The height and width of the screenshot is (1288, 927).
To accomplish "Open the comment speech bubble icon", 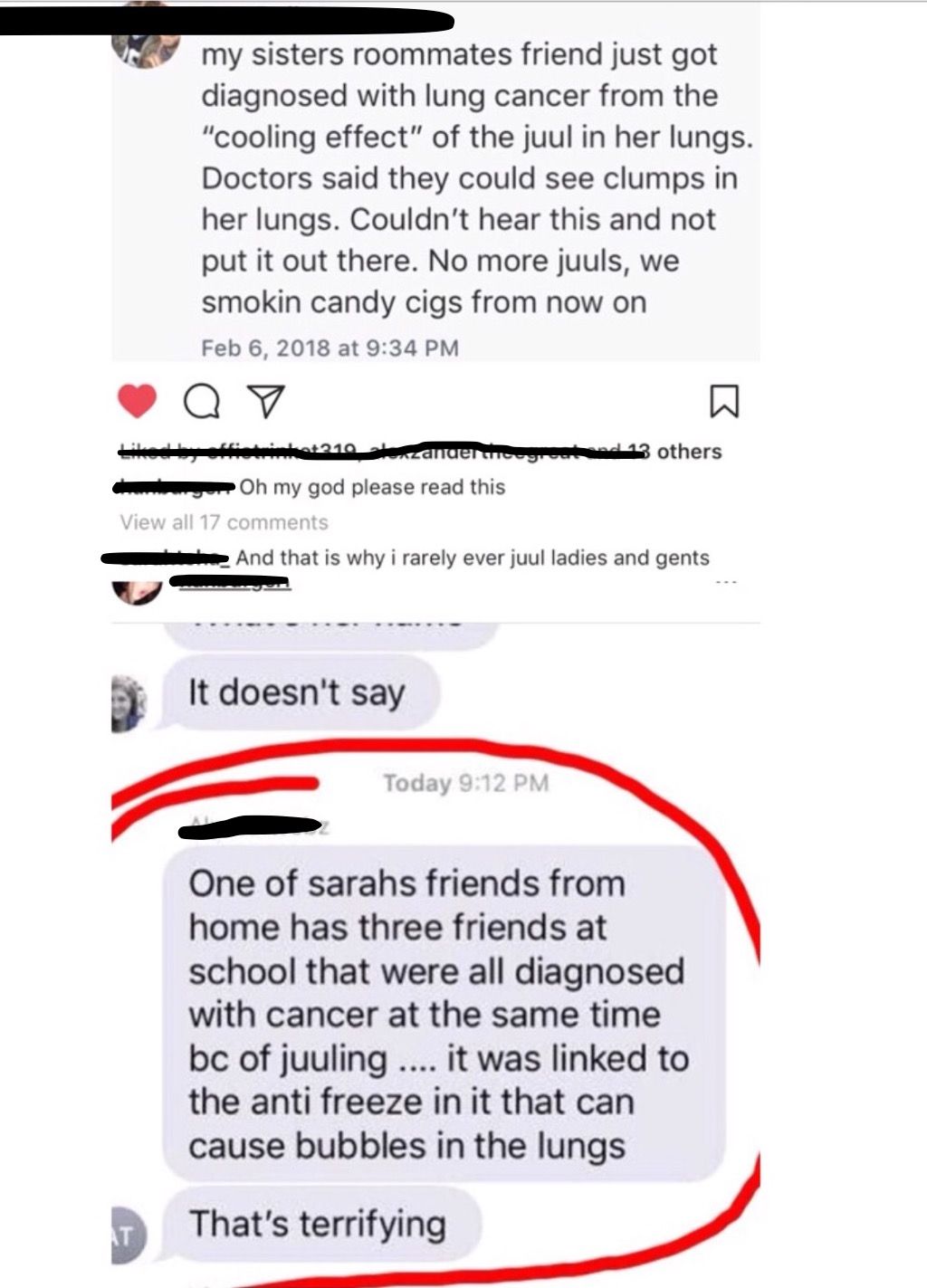I will [x=202, y=402].
